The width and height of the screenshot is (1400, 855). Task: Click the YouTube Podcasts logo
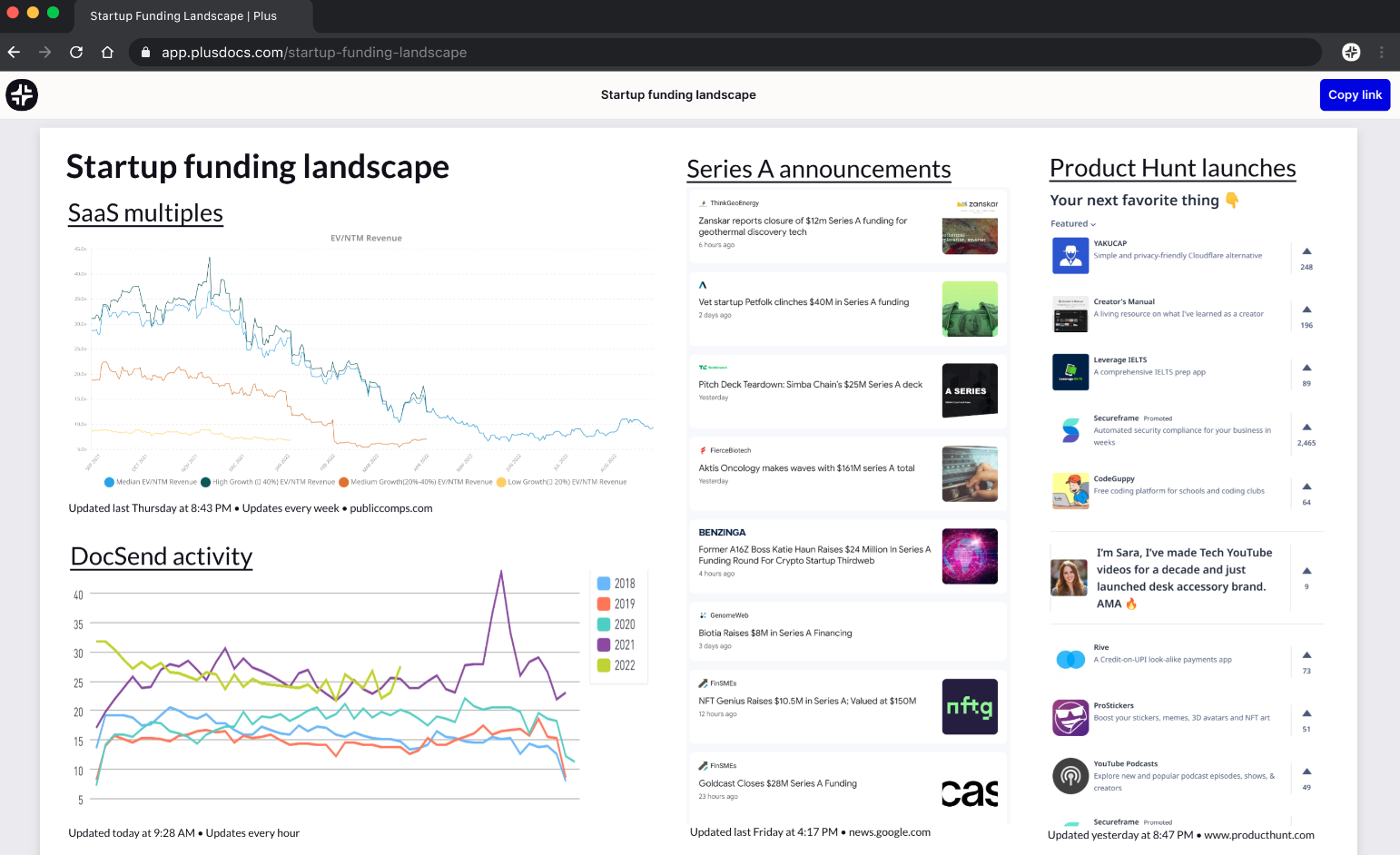tap(1070, 776)
